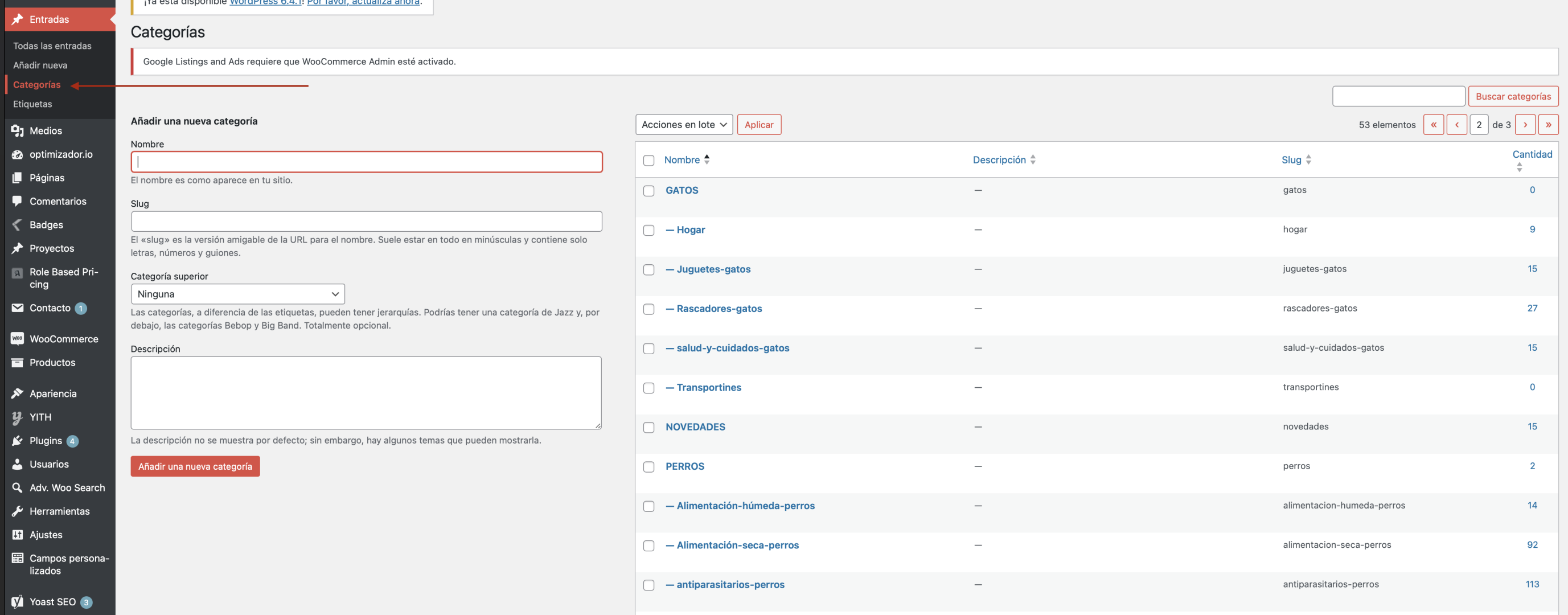Check the NOVEDADES category checkbox
The image size is (1568, 615).
[x=649, y=428]
